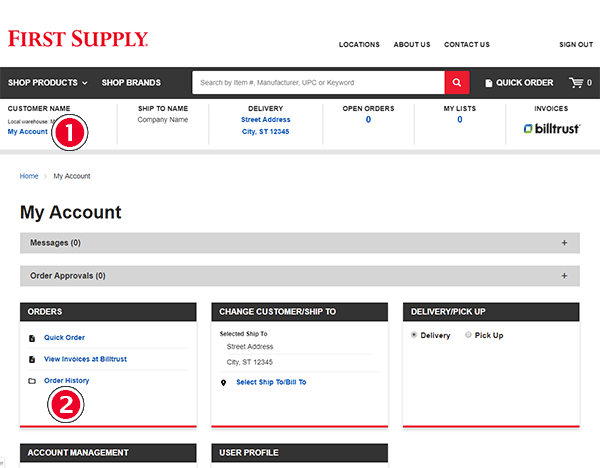Viewport: 600px width, 468px height.
Task: Expand the Shop Products dropdown
Action: pyautogui.click(x=48, y=82)
